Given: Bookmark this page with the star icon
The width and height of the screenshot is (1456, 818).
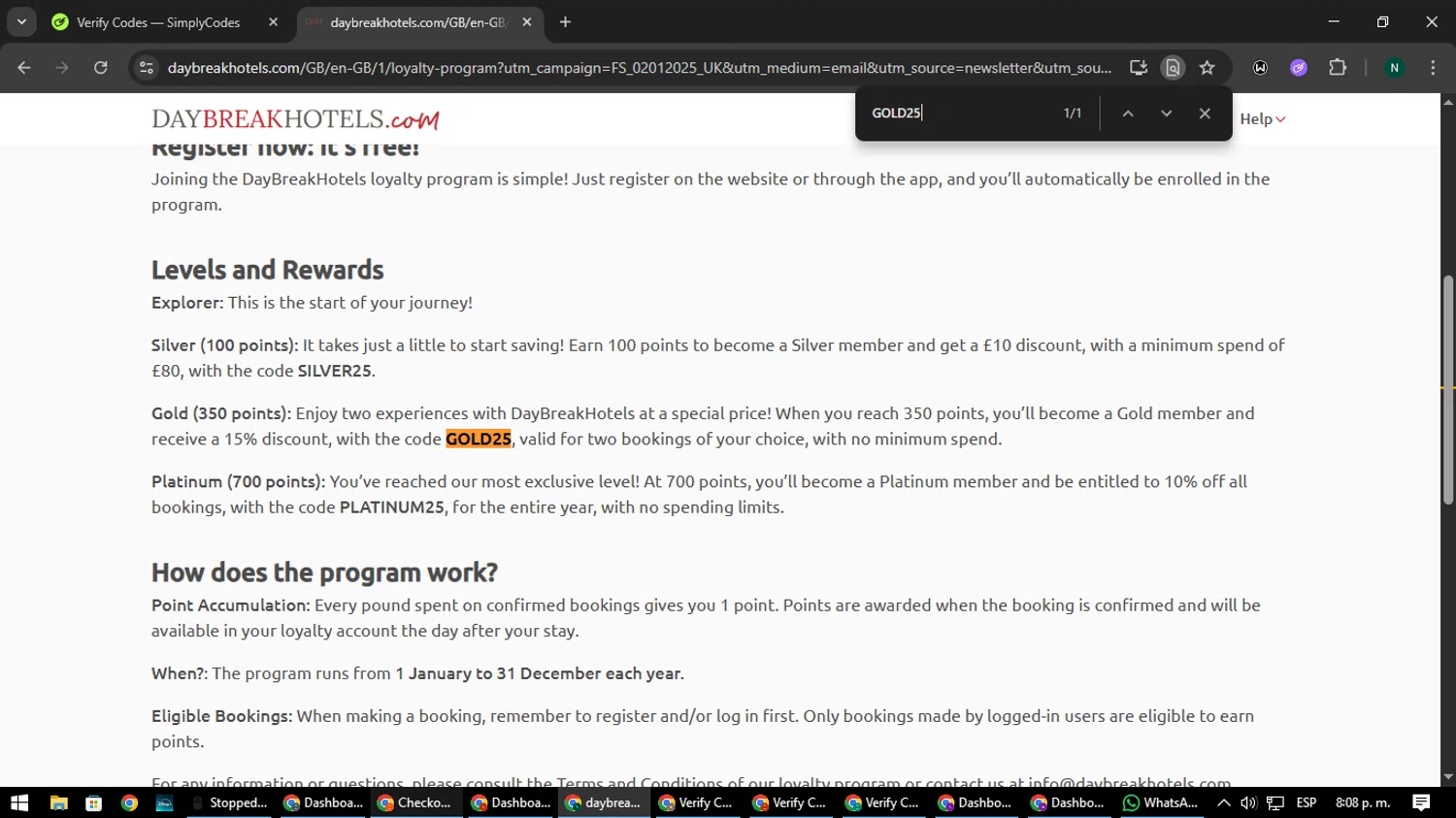Looking at the screenshot, I should point(1207,68).
